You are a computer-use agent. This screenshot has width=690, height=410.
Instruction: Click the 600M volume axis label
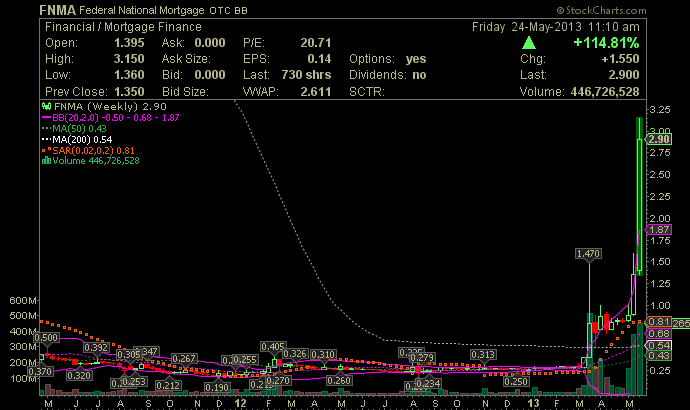click(x=23, y=300)
